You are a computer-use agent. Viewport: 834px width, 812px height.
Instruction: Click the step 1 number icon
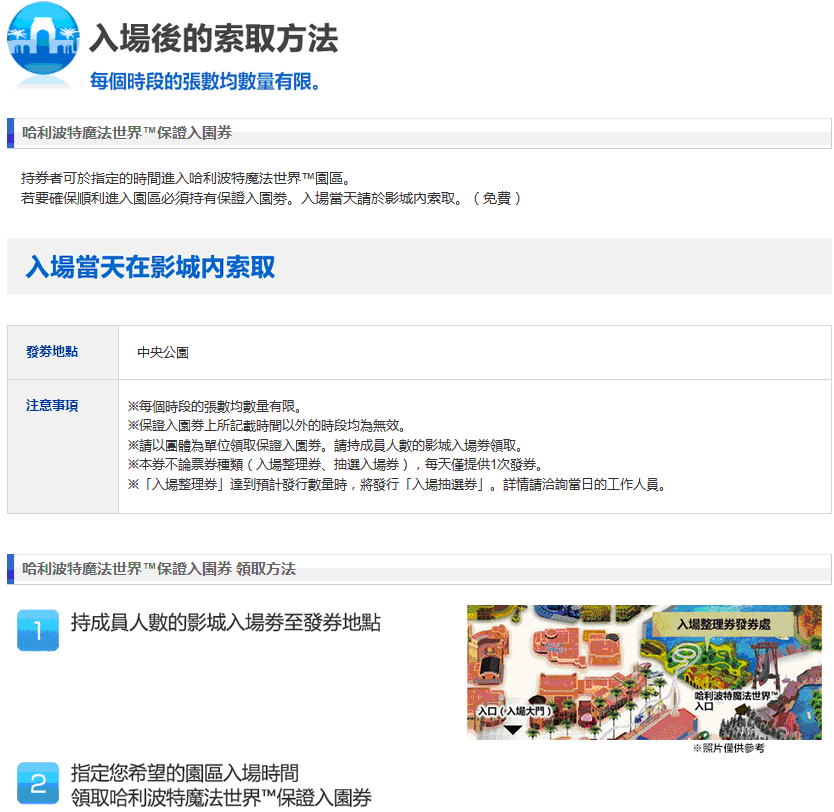38,630
